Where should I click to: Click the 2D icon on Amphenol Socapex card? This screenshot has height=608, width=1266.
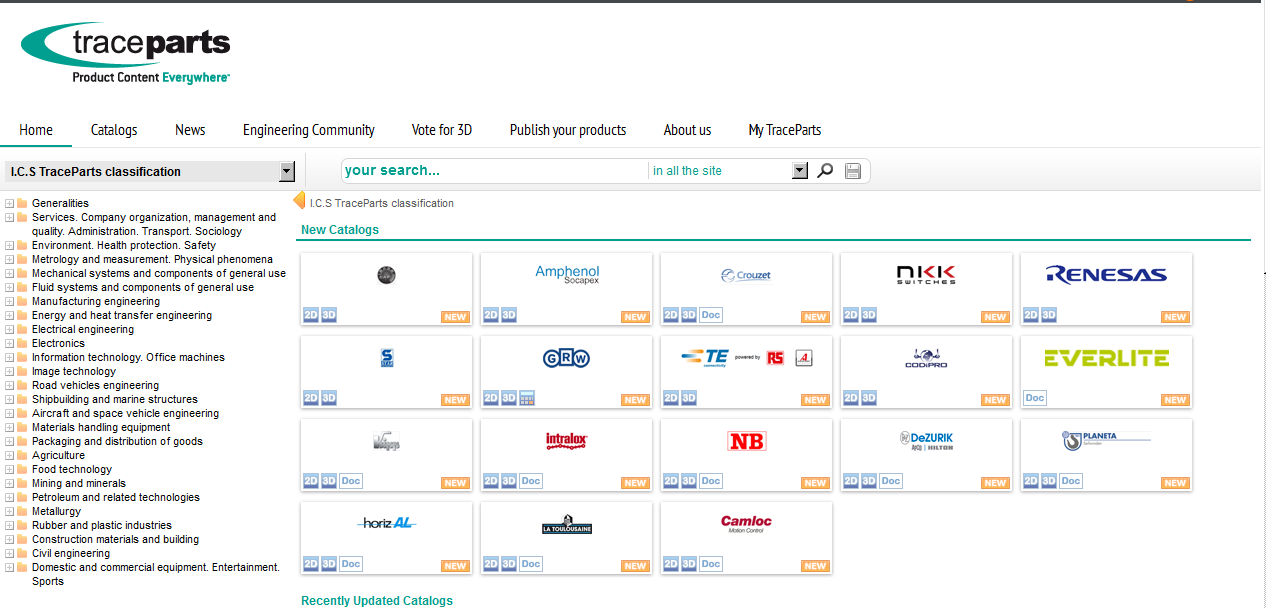coord(491,315)
